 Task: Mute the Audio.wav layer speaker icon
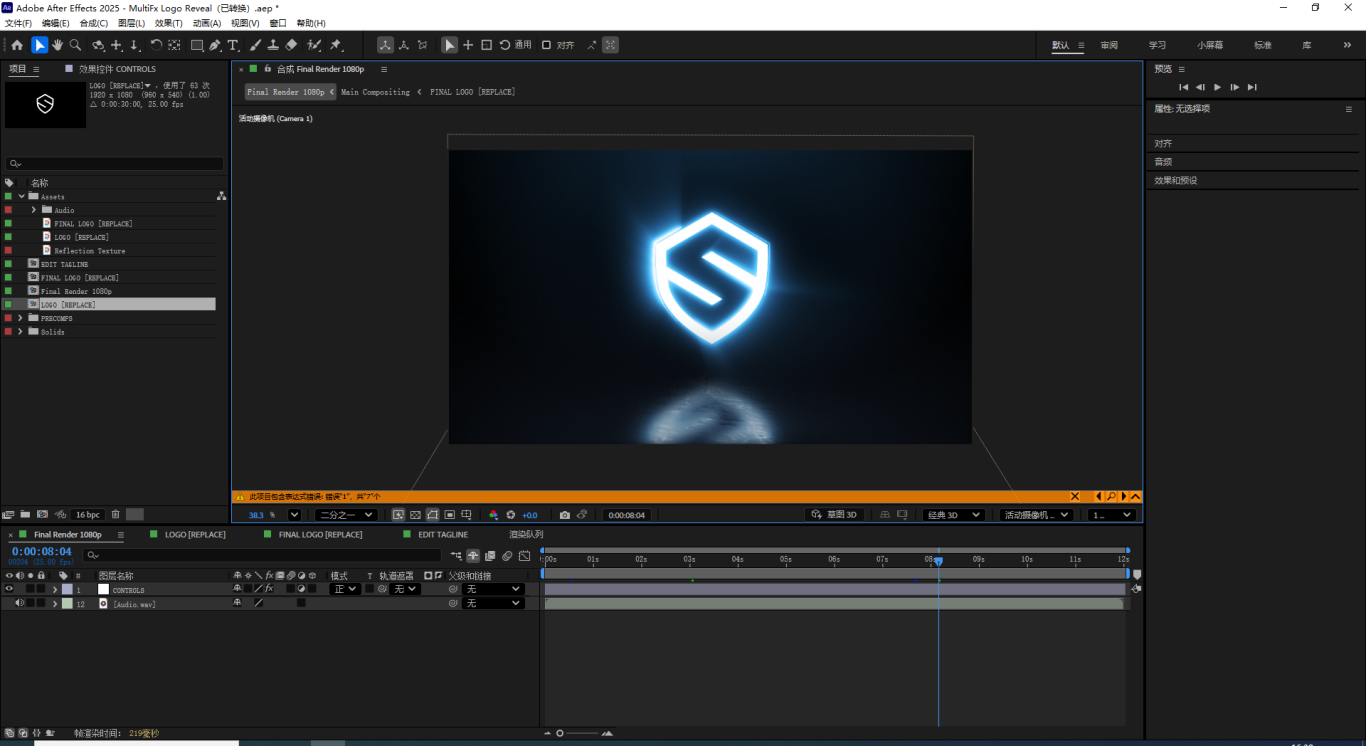pos(19,603)
